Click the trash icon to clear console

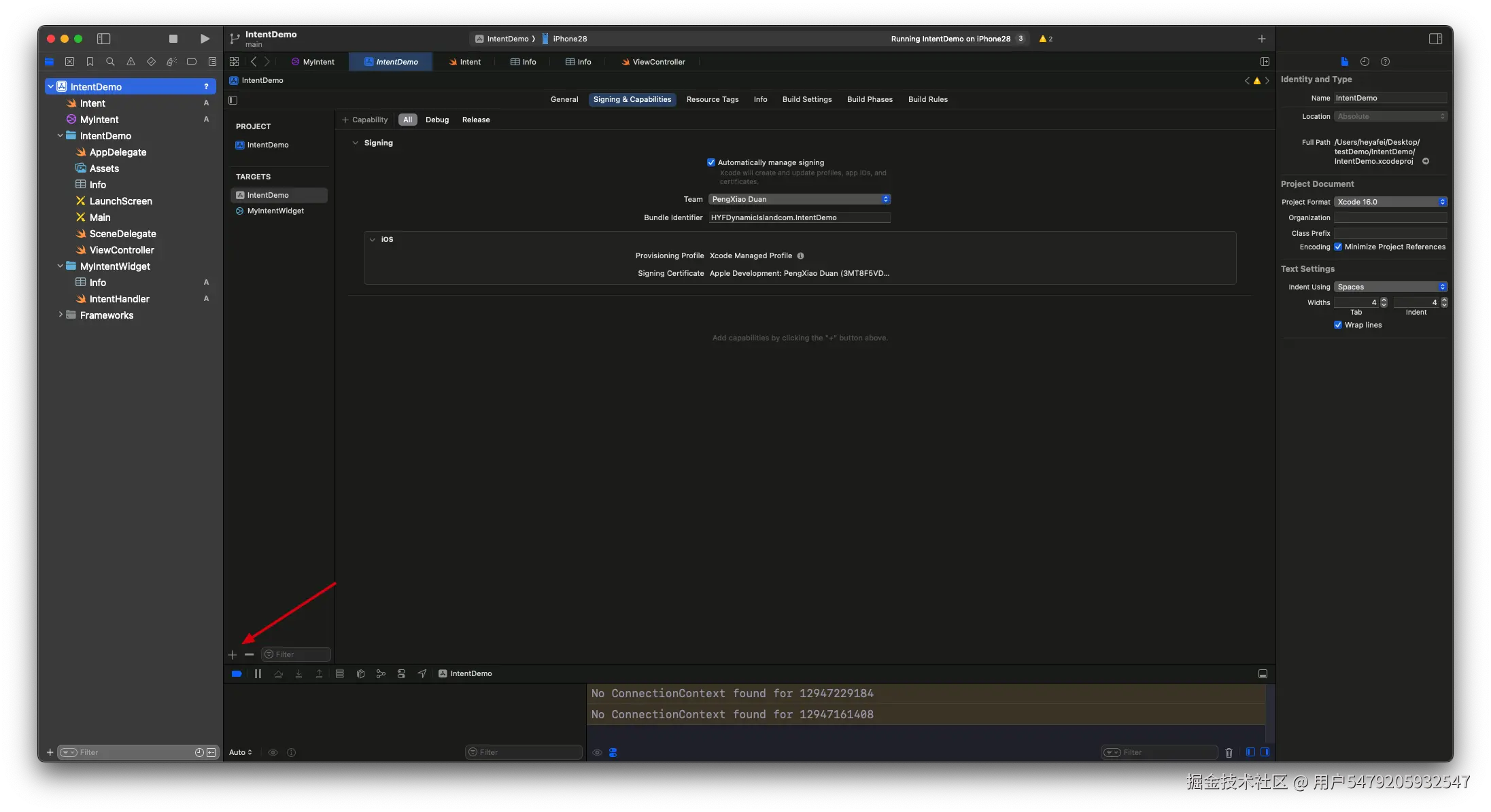click(x=1229, y=752)
